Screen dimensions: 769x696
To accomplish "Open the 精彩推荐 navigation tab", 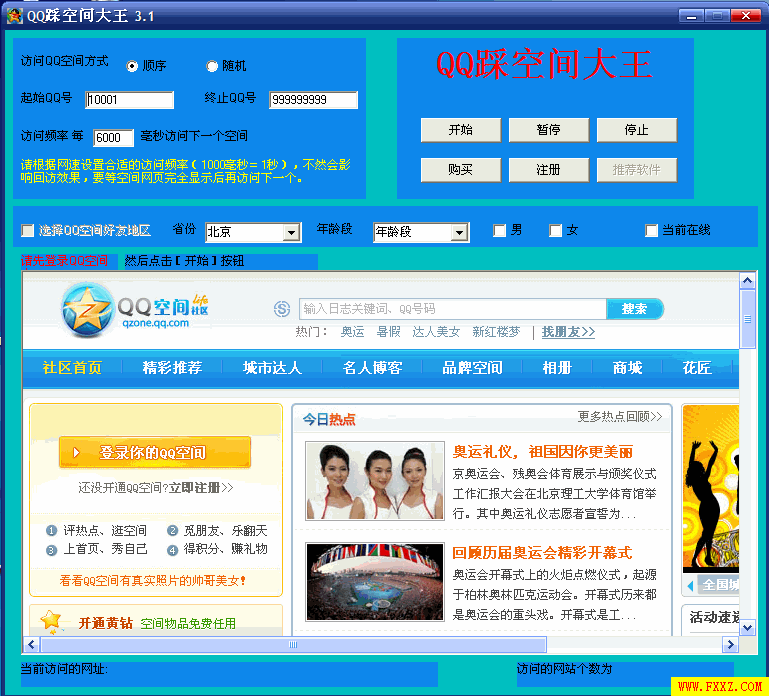I will (x=172, y=368).
